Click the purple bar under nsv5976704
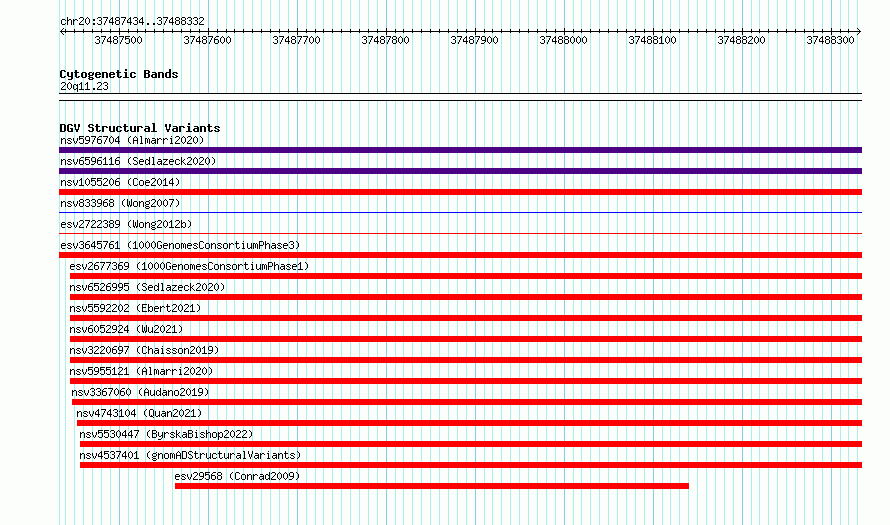 point(460,150)
